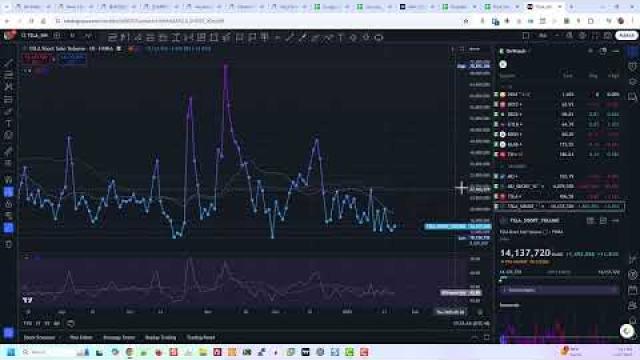Viewport: 640px width, 360px height.
Task: Toggle hide all drawings
Action: (8, 216)
